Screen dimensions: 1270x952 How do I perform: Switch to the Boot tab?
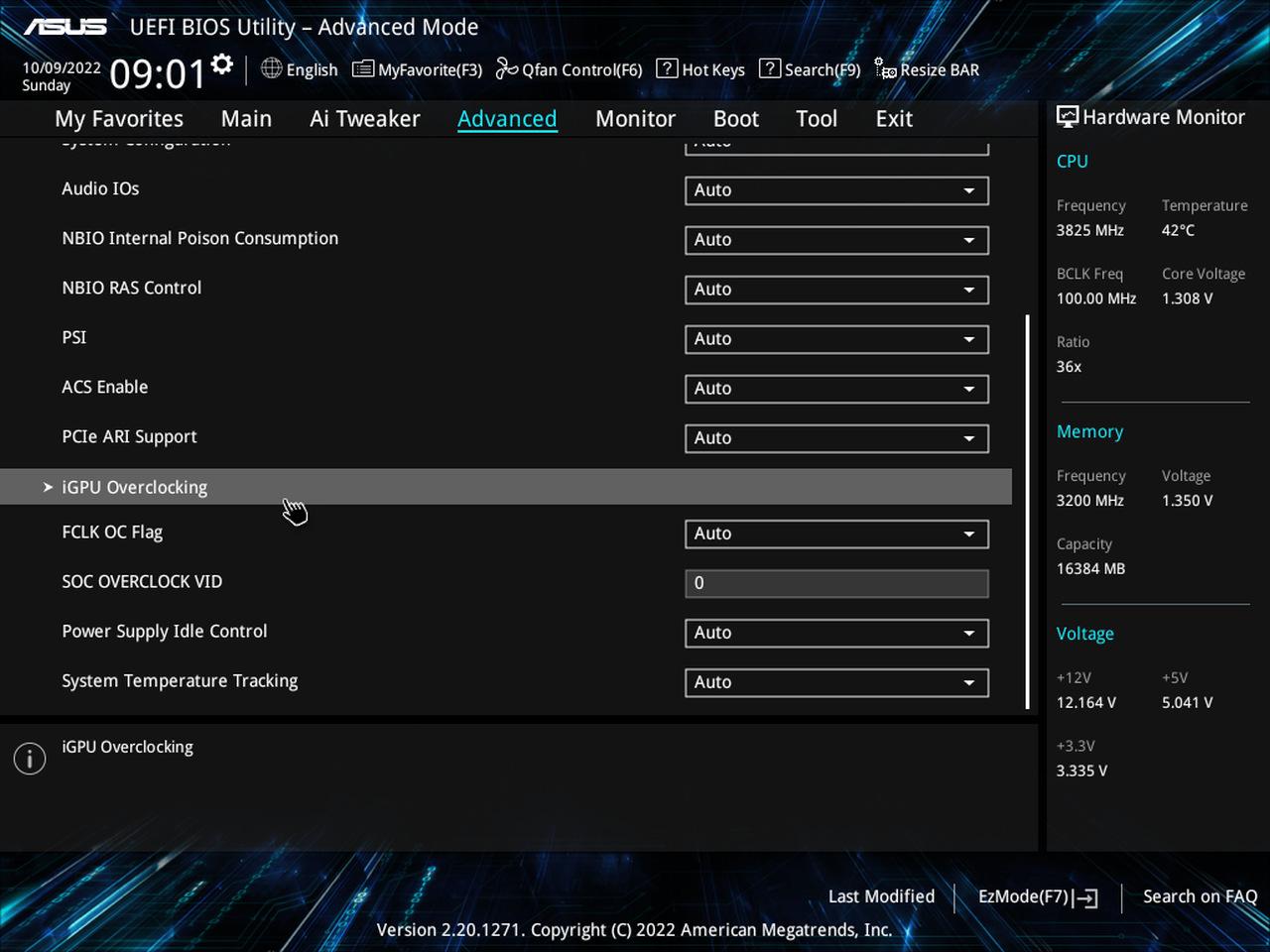pos(736,119)
